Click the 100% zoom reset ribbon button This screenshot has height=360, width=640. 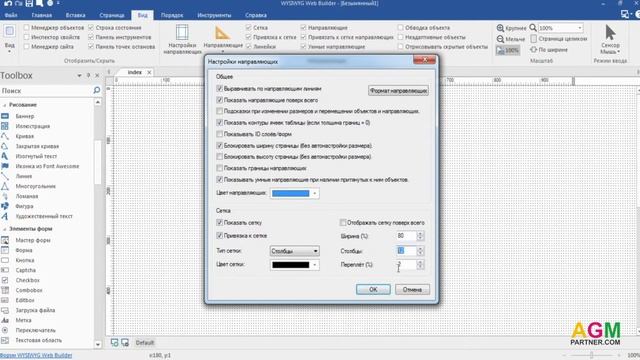coord(508,50)
